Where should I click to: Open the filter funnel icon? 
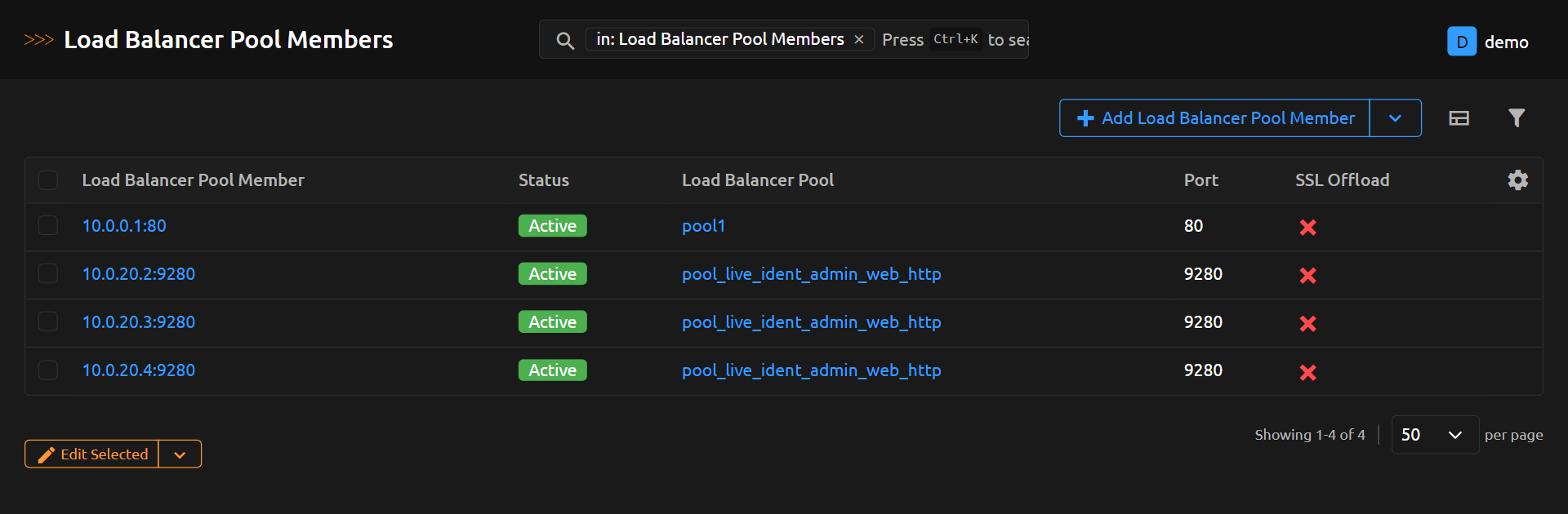(1516, 118)
